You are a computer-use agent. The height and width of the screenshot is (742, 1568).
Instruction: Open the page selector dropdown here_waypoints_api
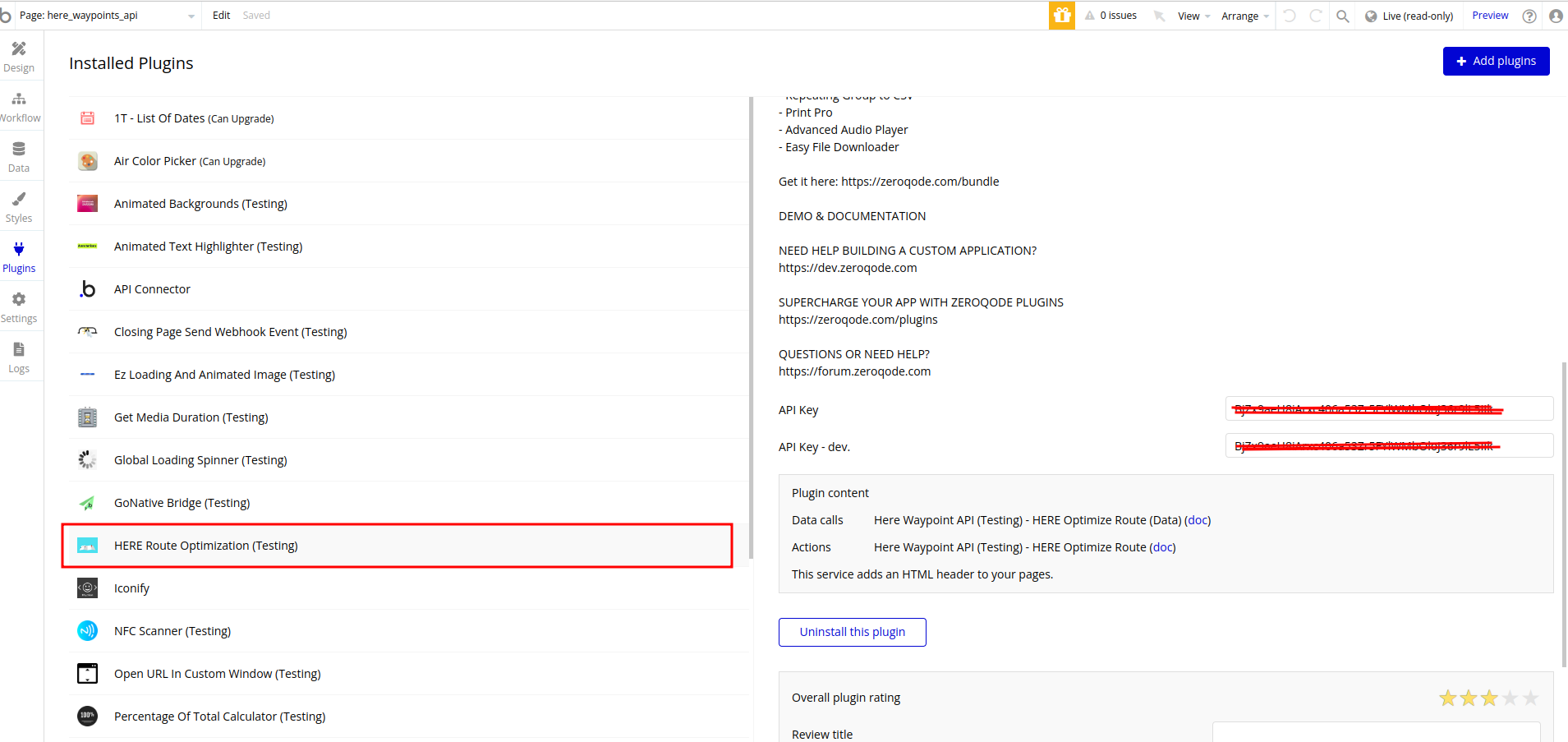point(107,16)
